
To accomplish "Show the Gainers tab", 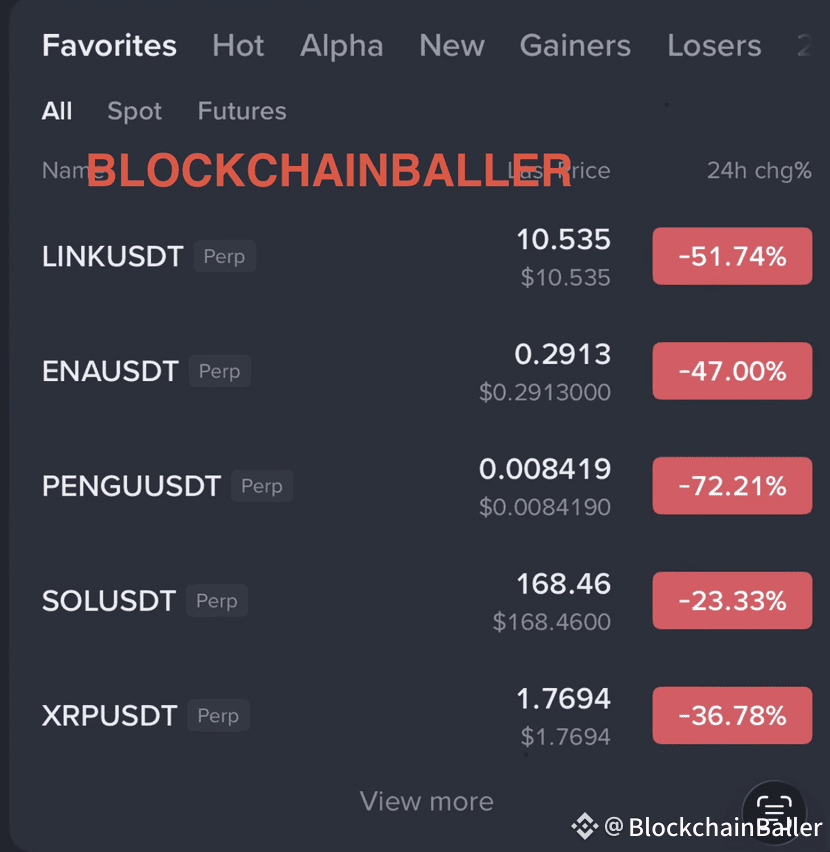I will coord(575,46).
